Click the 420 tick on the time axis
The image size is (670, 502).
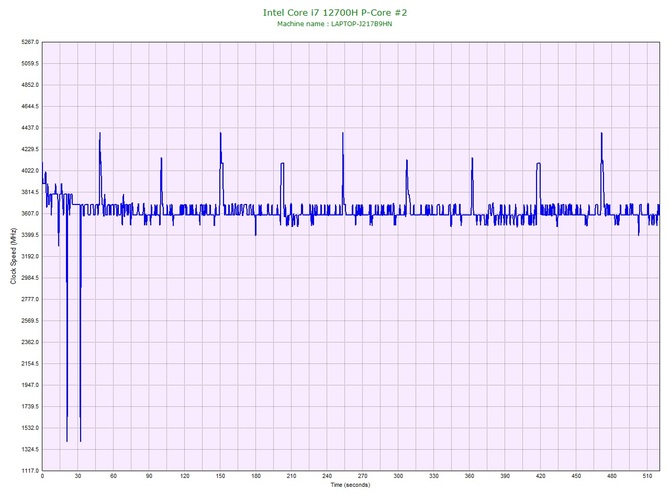[x=541, y=476]
